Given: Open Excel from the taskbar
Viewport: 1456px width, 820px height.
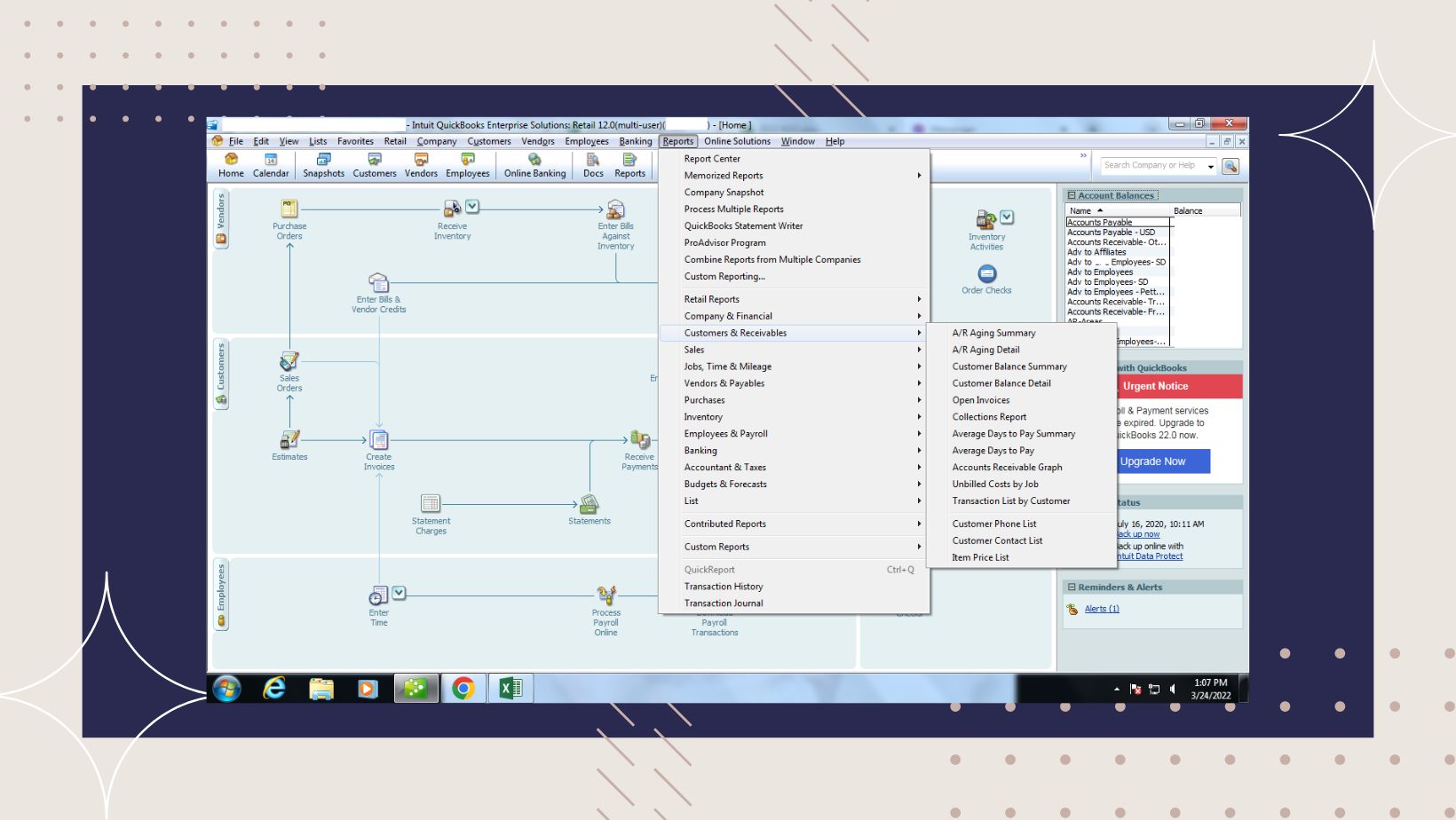Looking at the screenshot, I should pyautogui.click(x=510, y=689).
